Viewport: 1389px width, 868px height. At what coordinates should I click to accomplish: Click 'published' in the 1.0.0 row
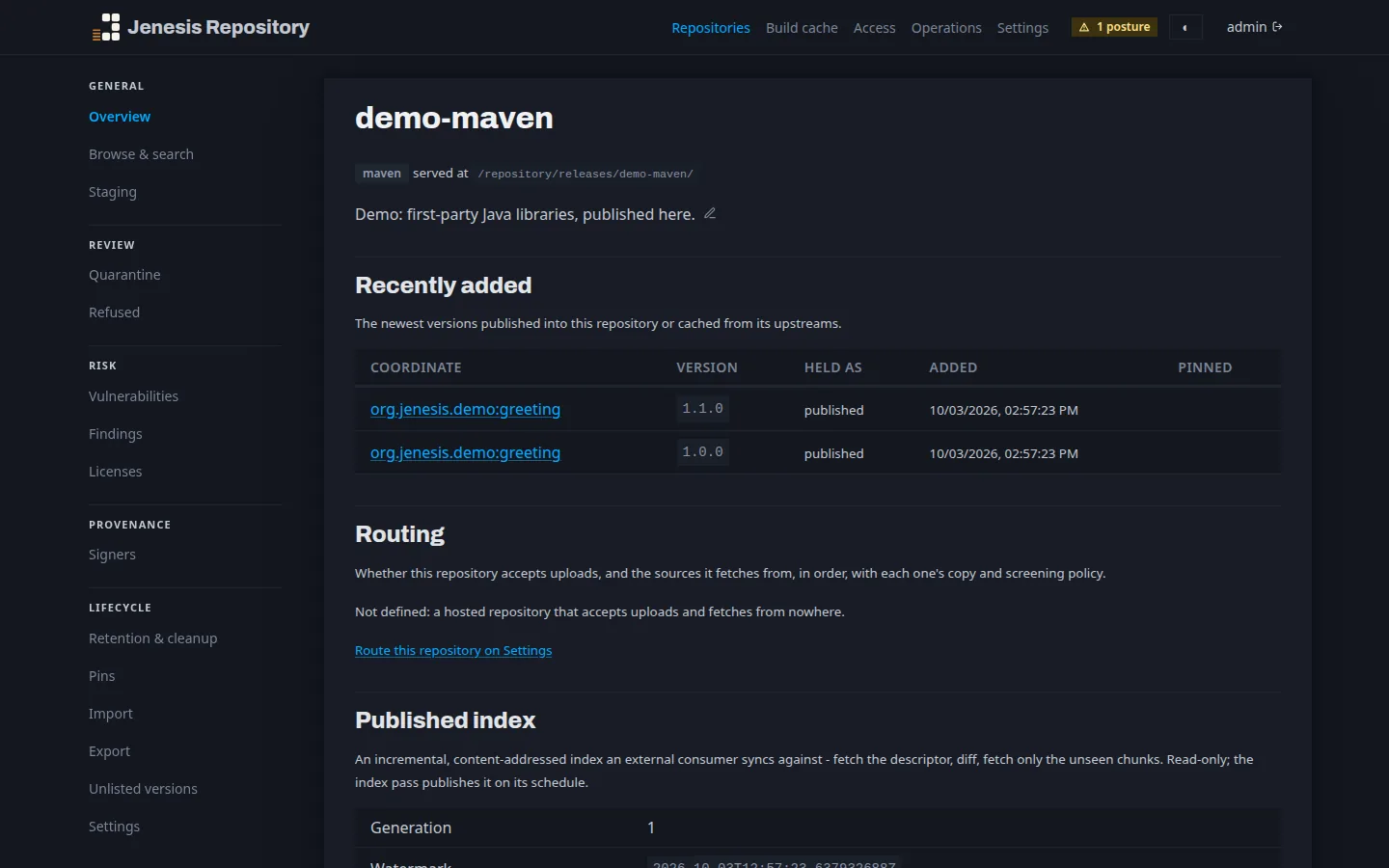coord(834,453)
